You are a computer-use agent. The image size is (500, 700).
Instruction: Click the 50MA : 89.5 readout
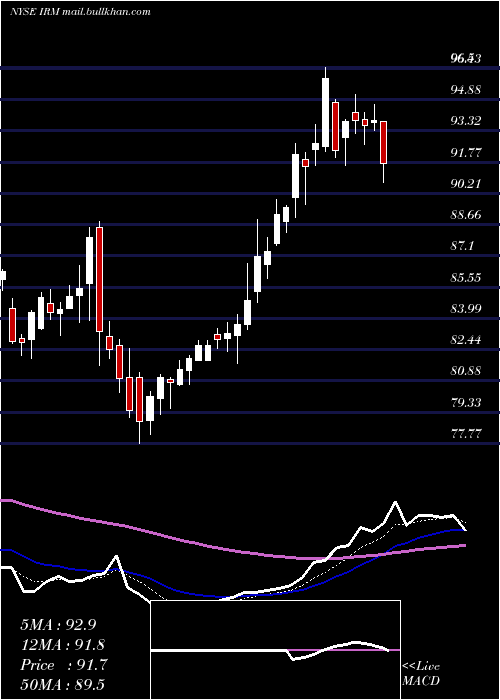click(62, 685)
